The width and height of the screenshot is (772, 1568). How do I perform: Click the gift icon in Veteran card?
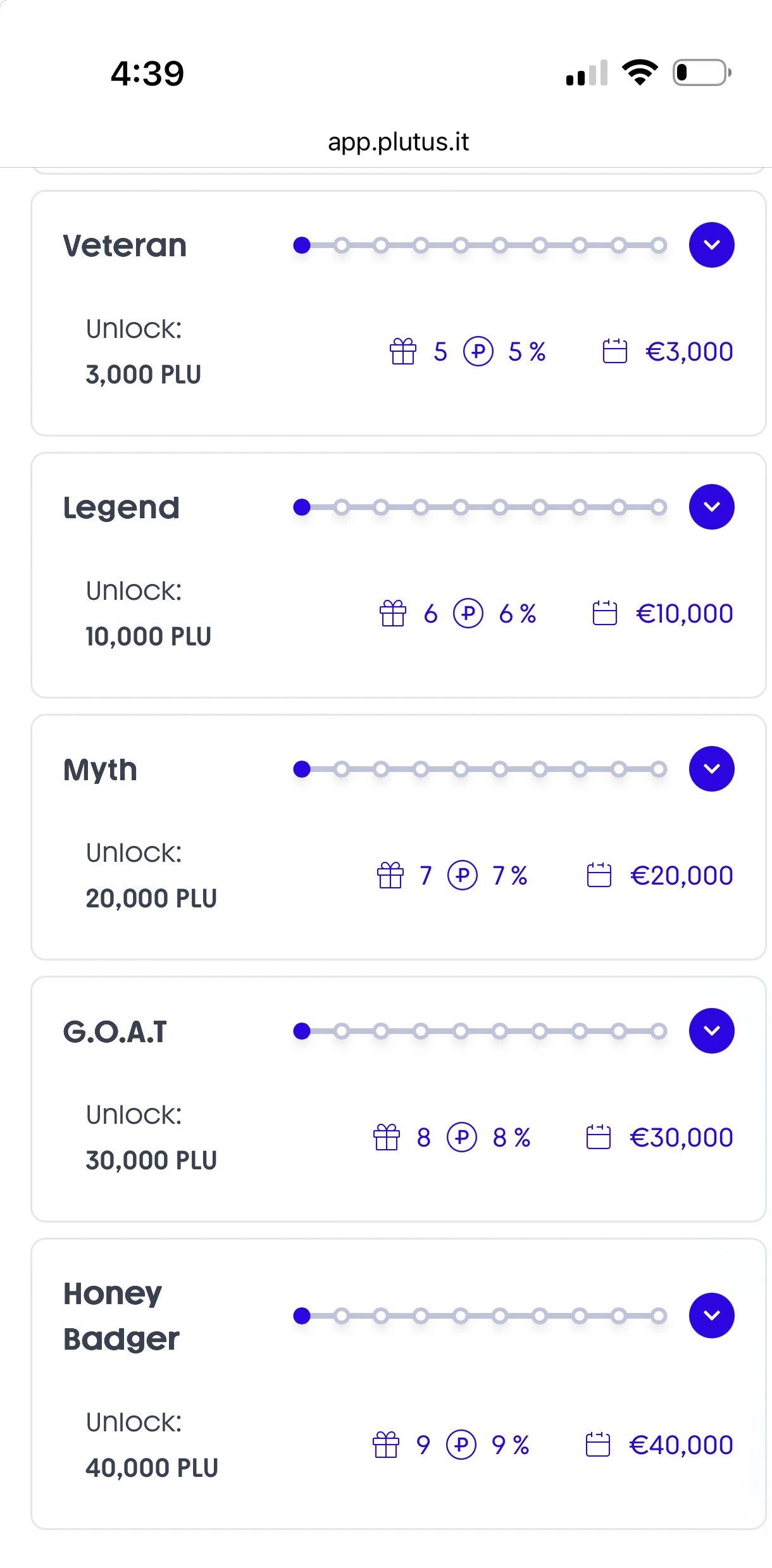pyautogui.click(x=403, y=352)
